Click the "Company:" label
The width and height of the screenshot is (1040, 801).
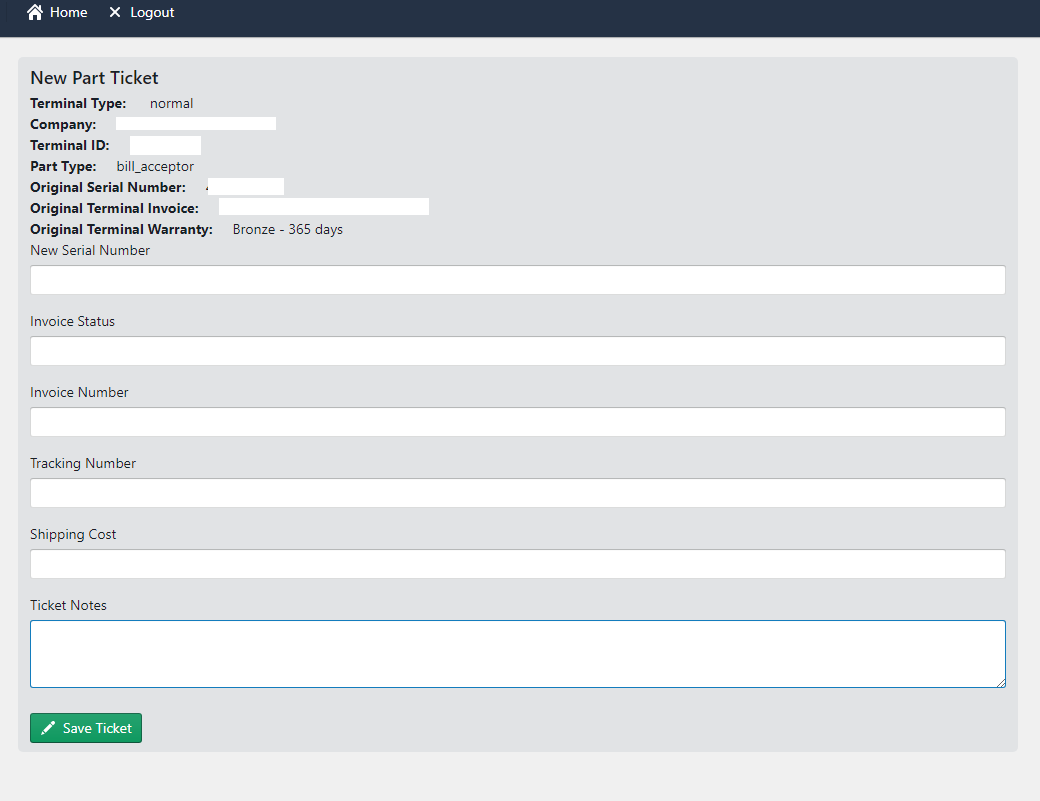63,125
